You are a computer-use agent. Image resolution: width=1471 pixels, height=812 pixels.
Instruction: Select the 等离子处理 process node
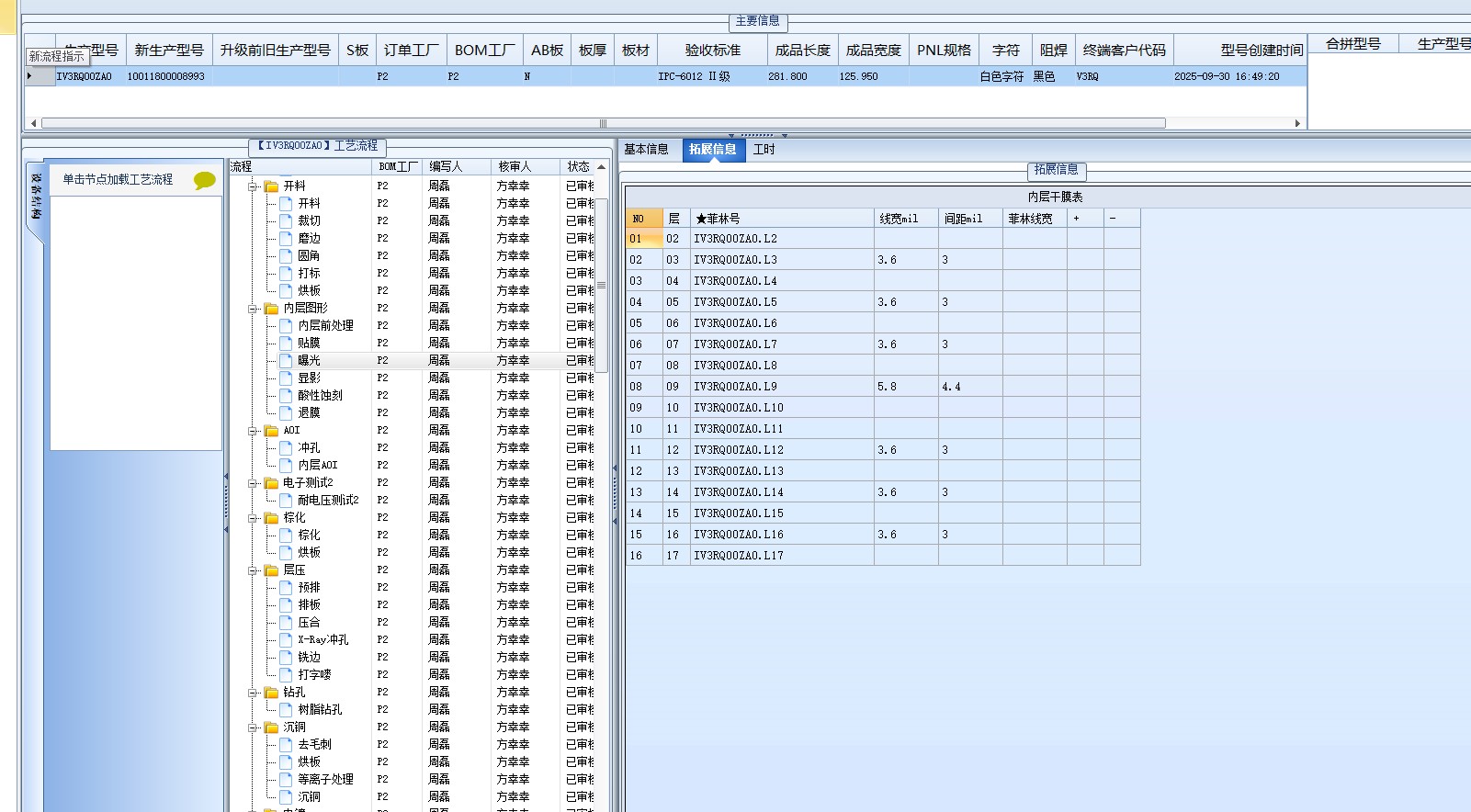click(325, 780)
